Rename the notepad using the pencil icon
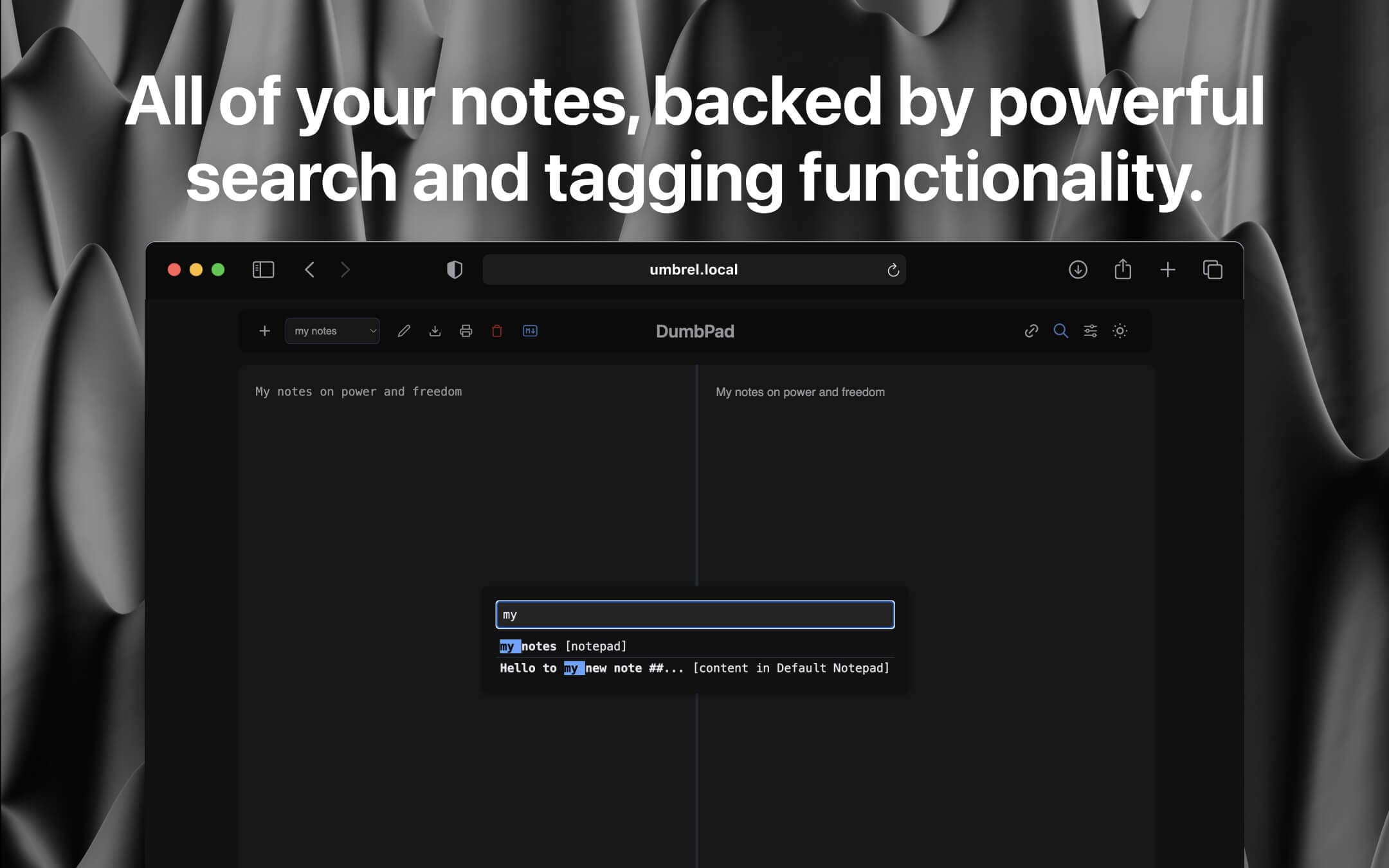The height and width of the screenshot is (868, 1389). tap(404, 330)
